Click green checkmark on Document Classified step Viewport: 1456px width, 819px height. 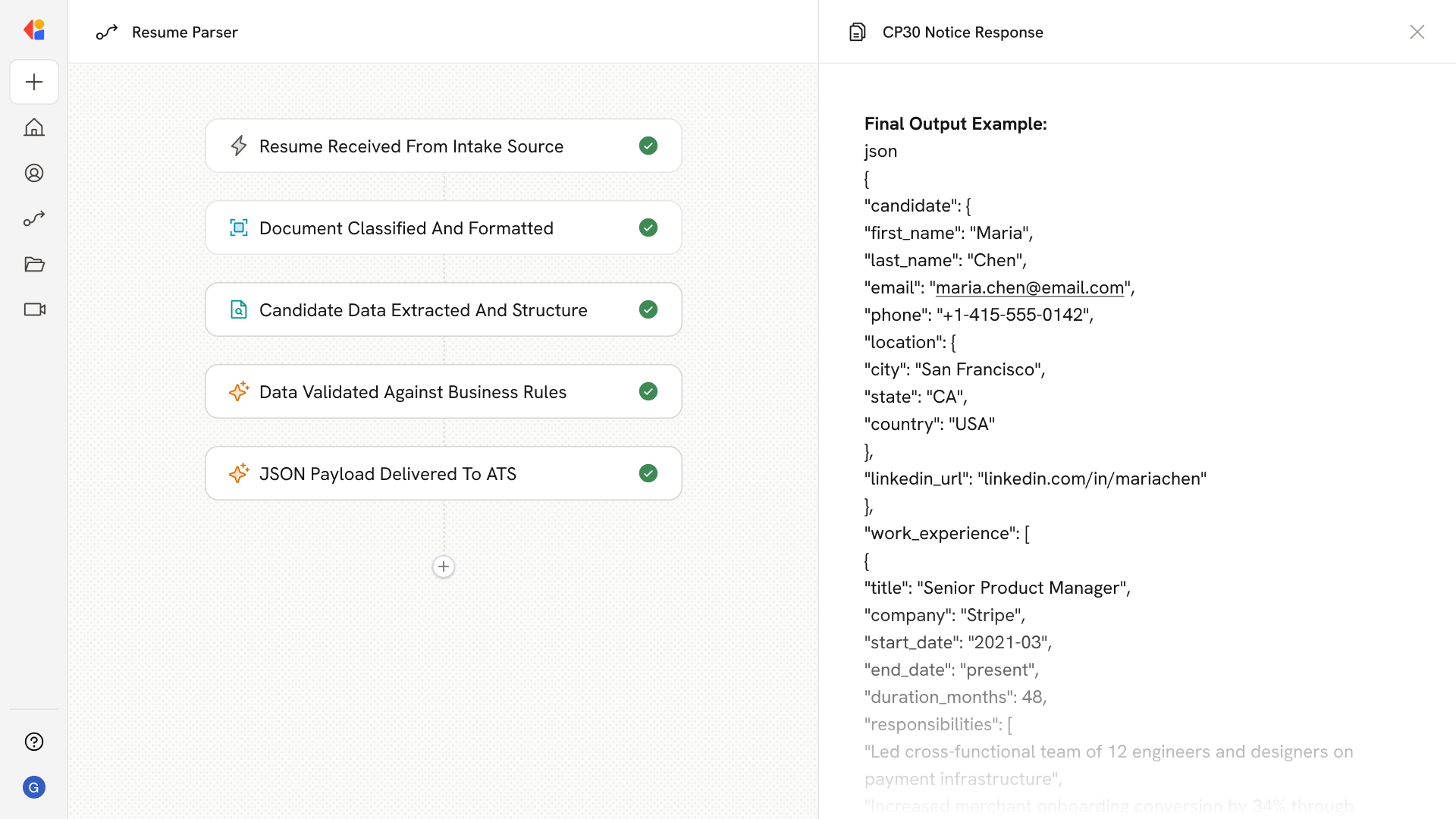point(648,227)
